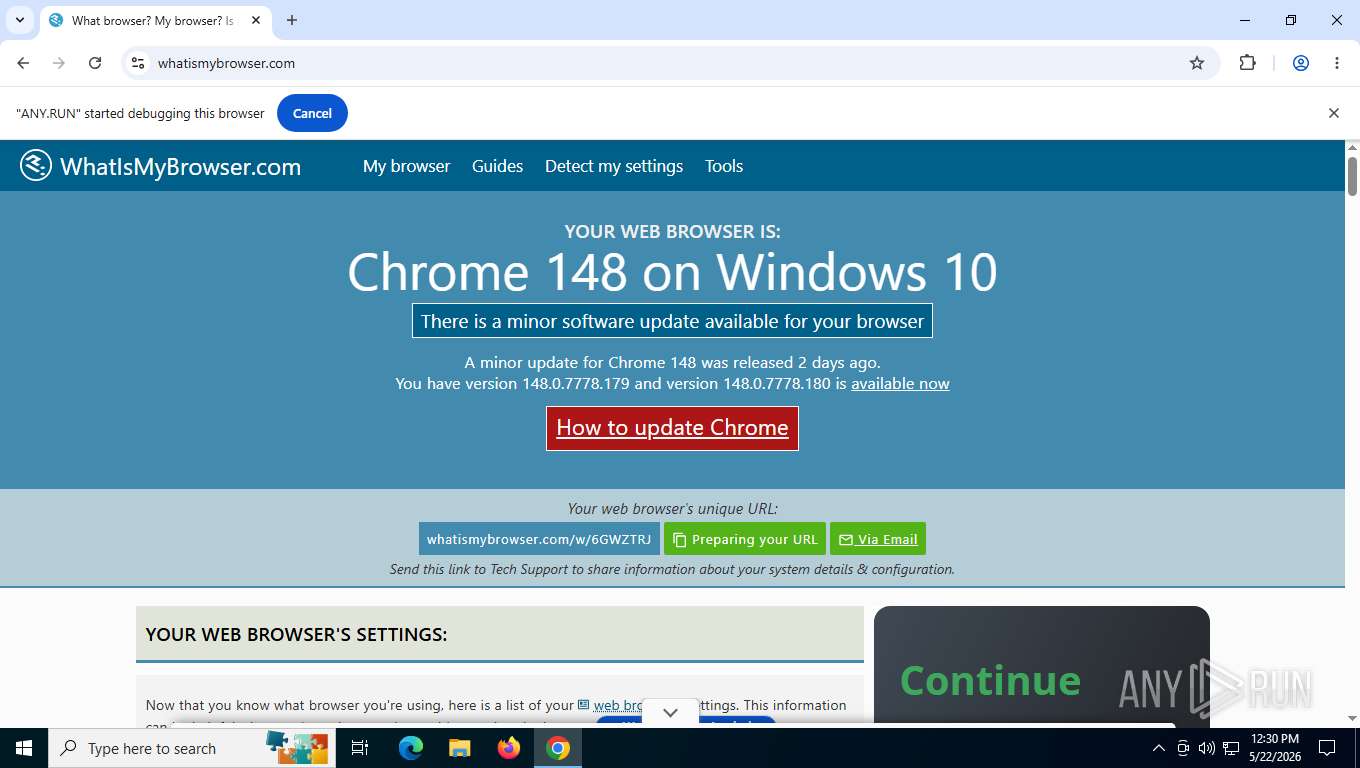Open the Windows Start menu
This screenshot has width=1360, height=768.
24,748
